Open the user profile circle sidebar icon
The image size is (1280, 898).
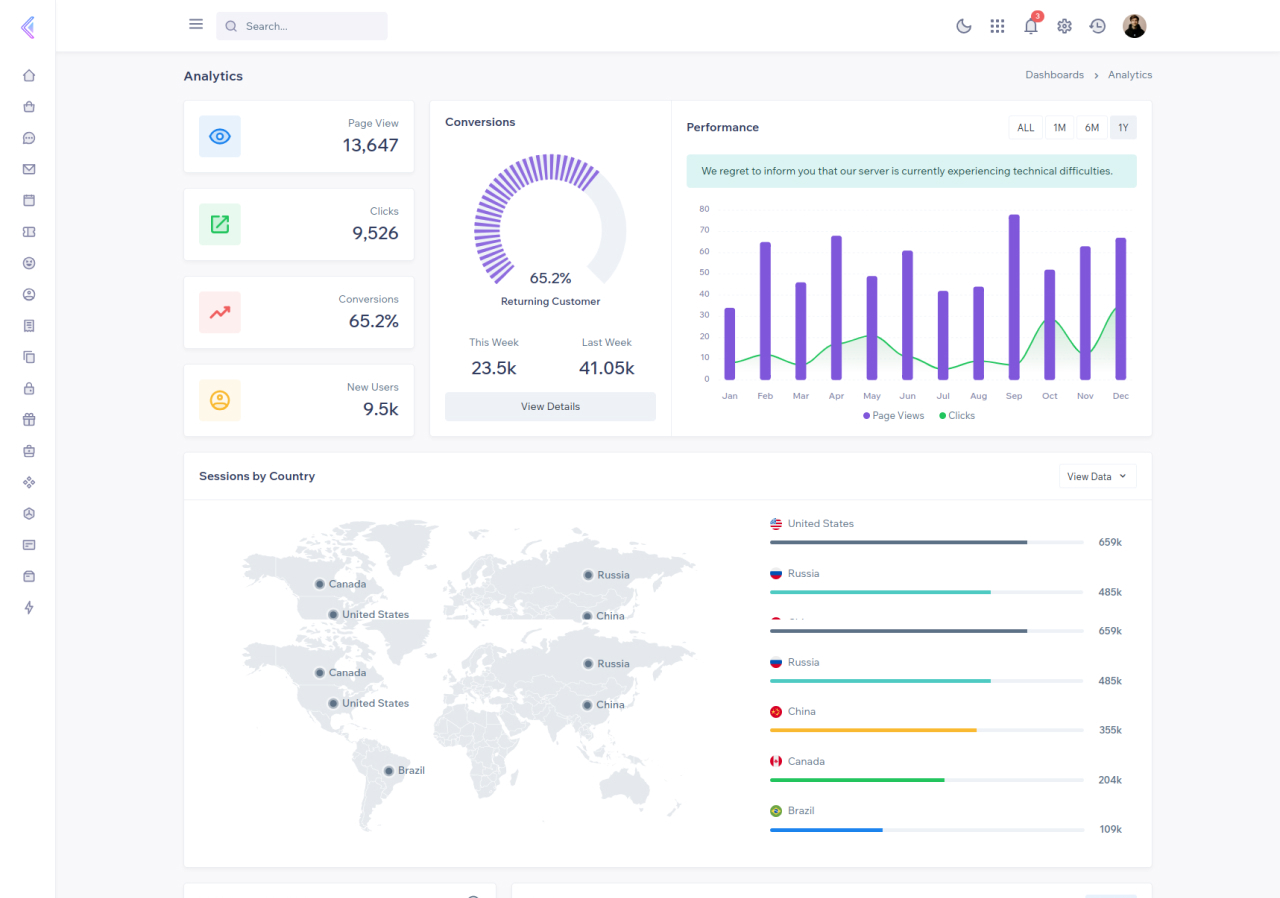click(29, 294)
